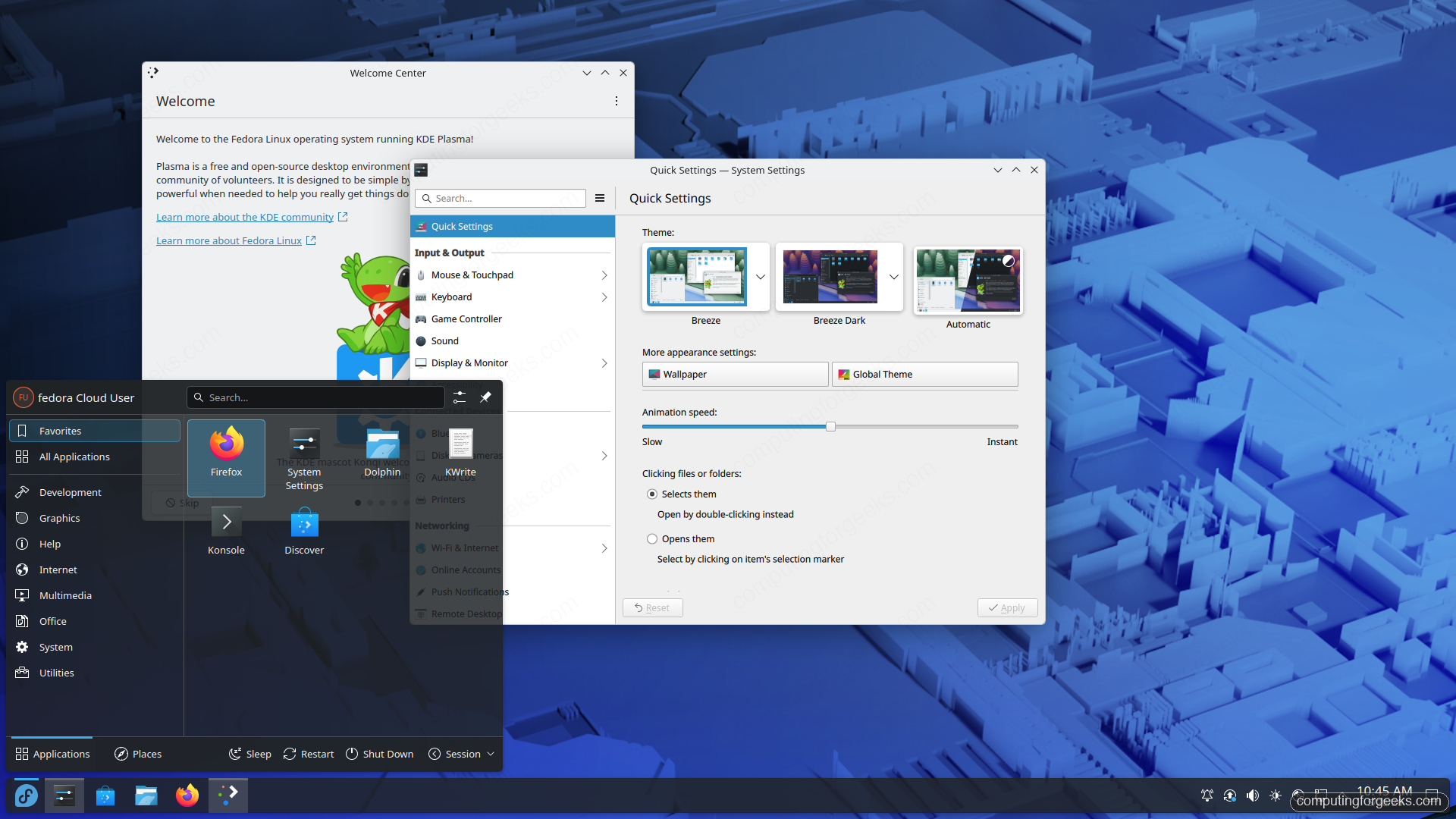This screenshot has height=819, width=1456.
Task: Open Utilities category in launcher
Action: pos(95,673)
